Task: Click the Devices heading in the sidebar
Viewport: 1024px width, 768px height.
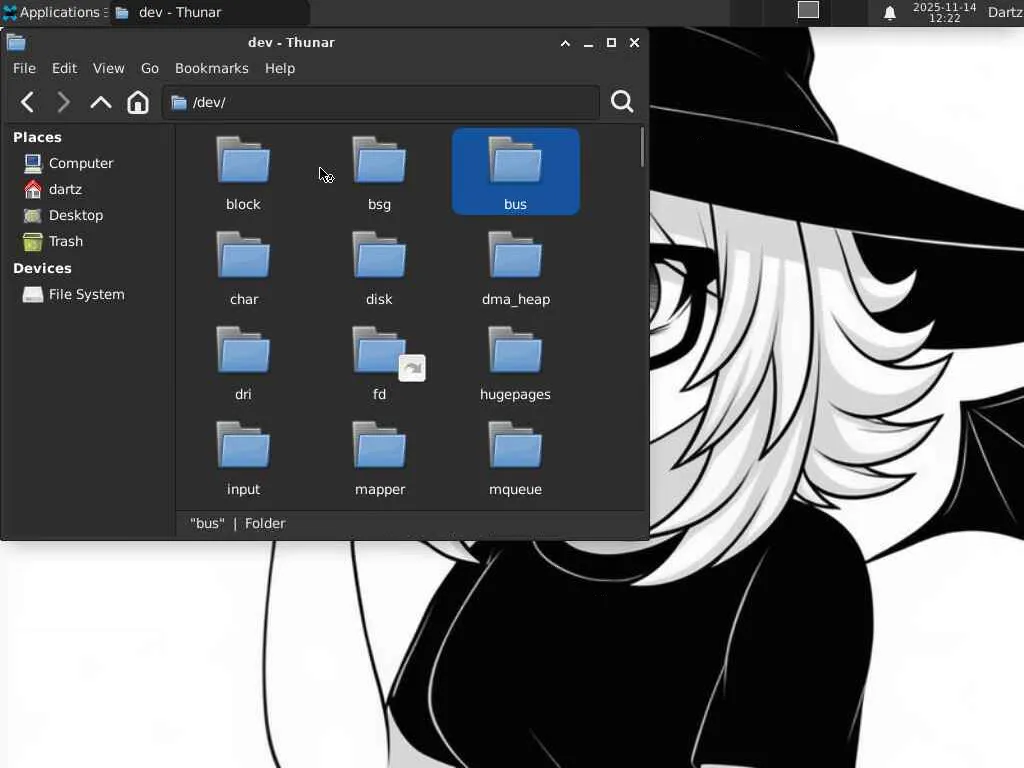Action: pos(42,268)
